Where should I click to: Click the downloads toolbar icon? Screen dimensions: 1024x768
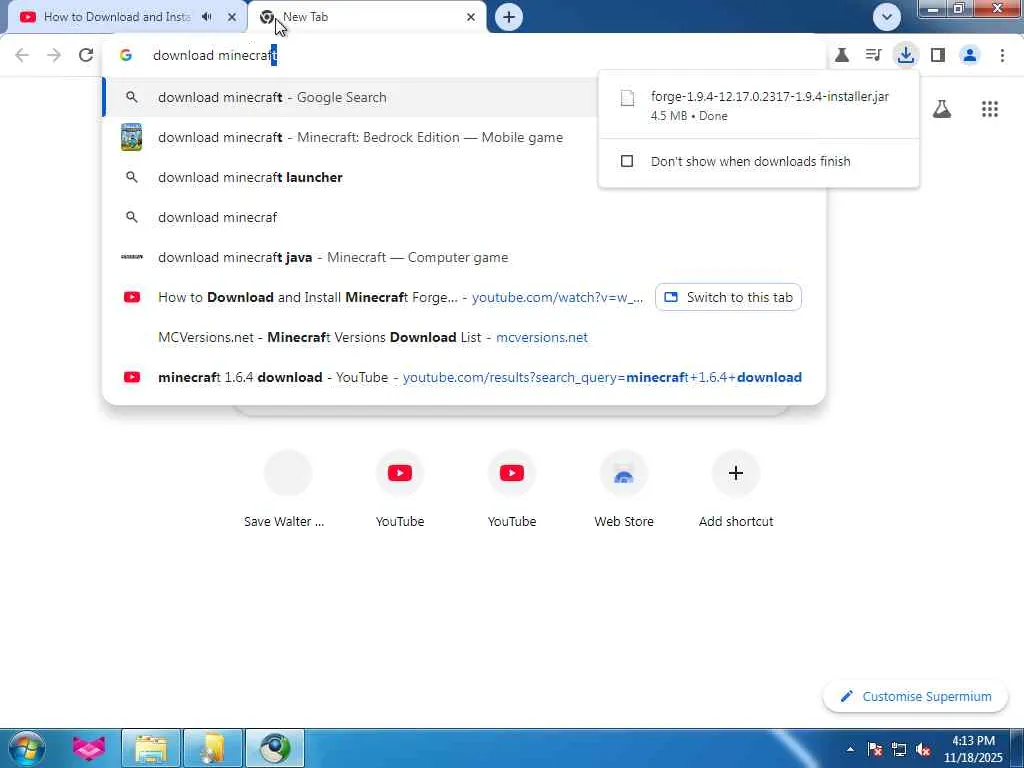[905, 55]
